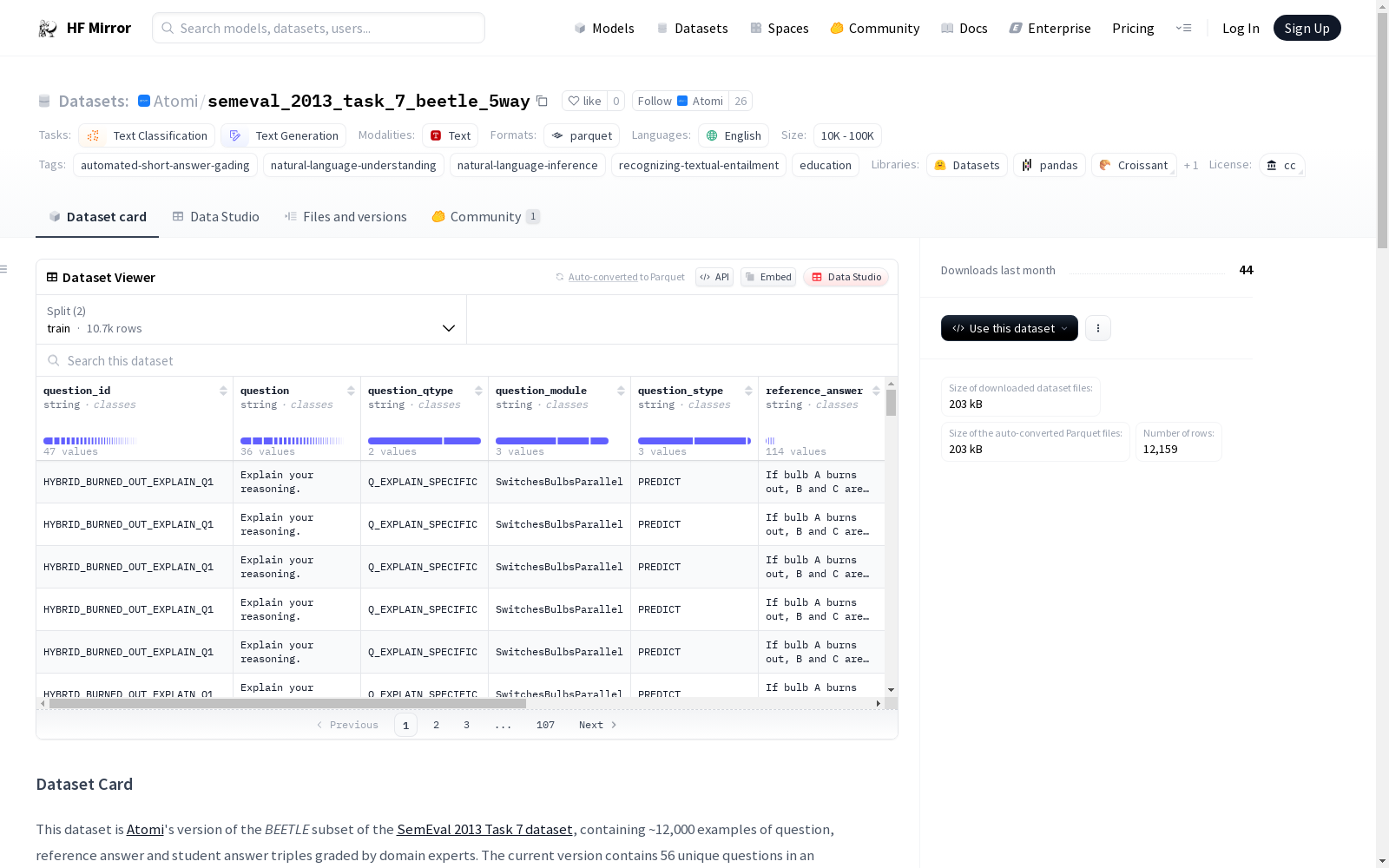This screenshot has width=1389, height=868.
Task: Open the Pricing page
Action: (x=1133, y=28)
